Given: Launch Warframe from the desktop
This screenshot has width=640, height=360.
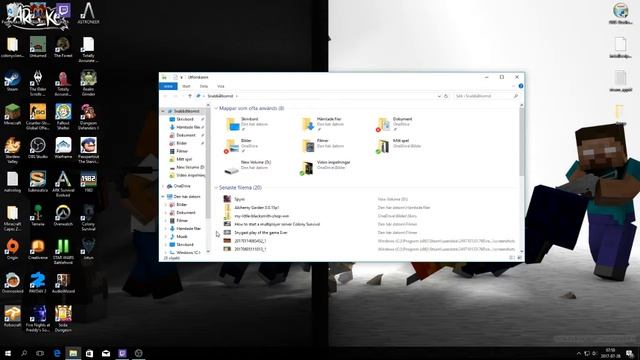Looking at the screenshot, I should (x=63, y=148).
